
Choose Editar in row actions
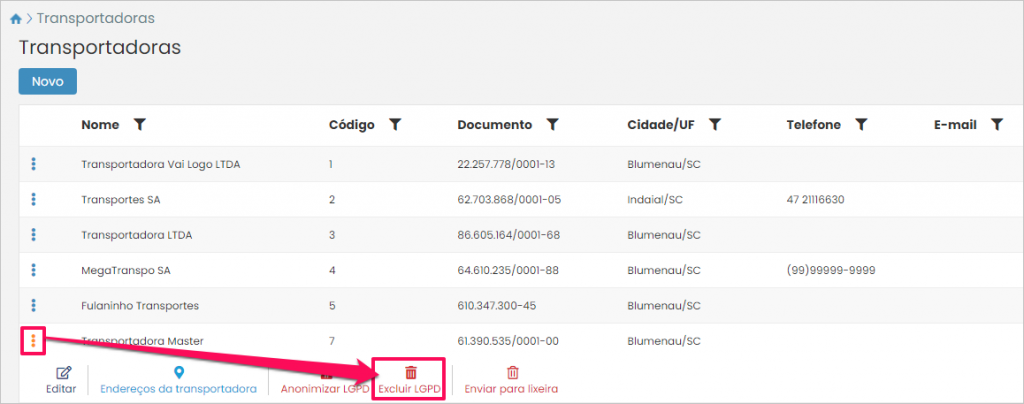[x=61, y=380]
